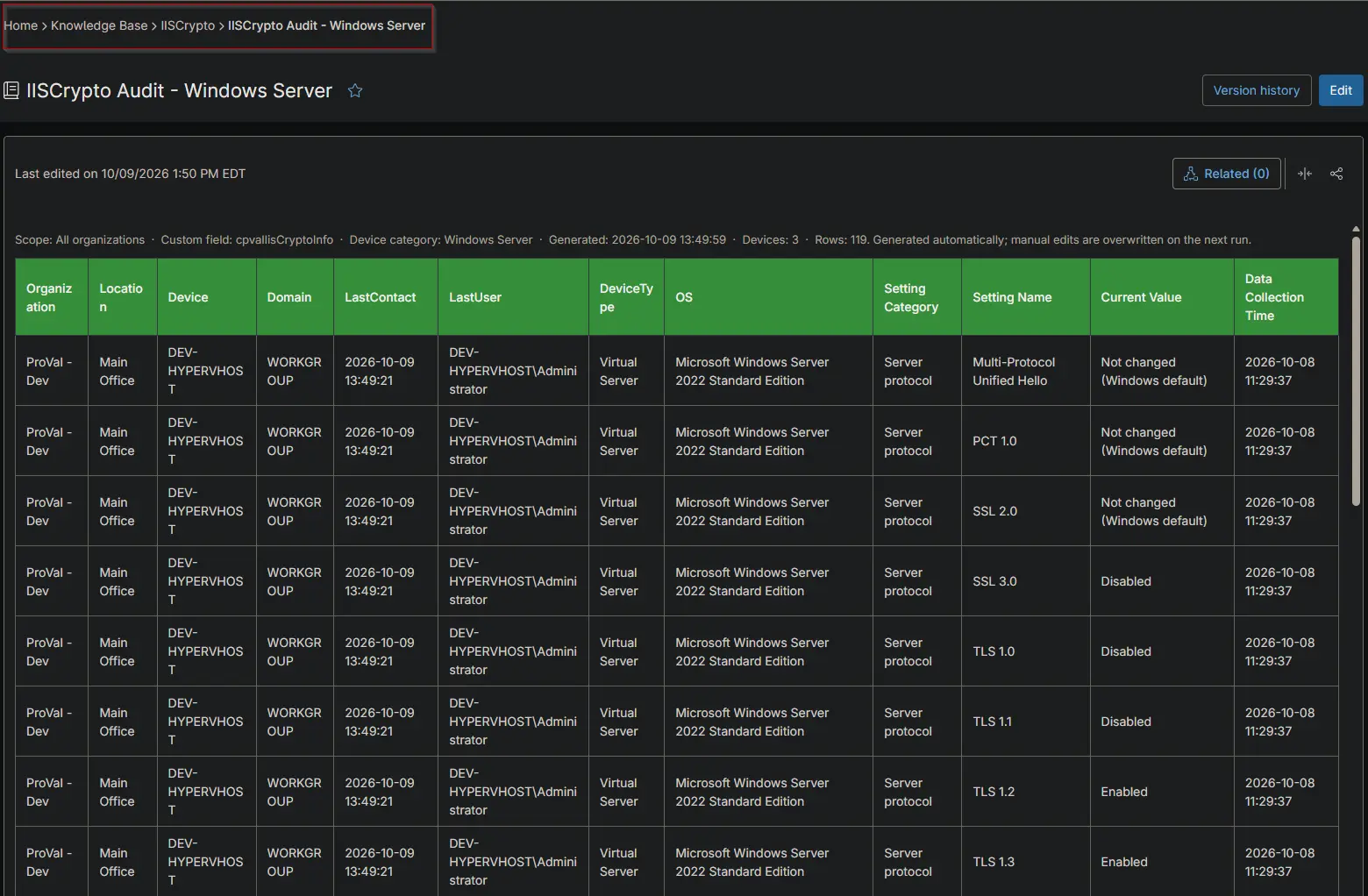Select the SSL 2.0 setting cell
1368x896 pixels.
click(1026, 511)
